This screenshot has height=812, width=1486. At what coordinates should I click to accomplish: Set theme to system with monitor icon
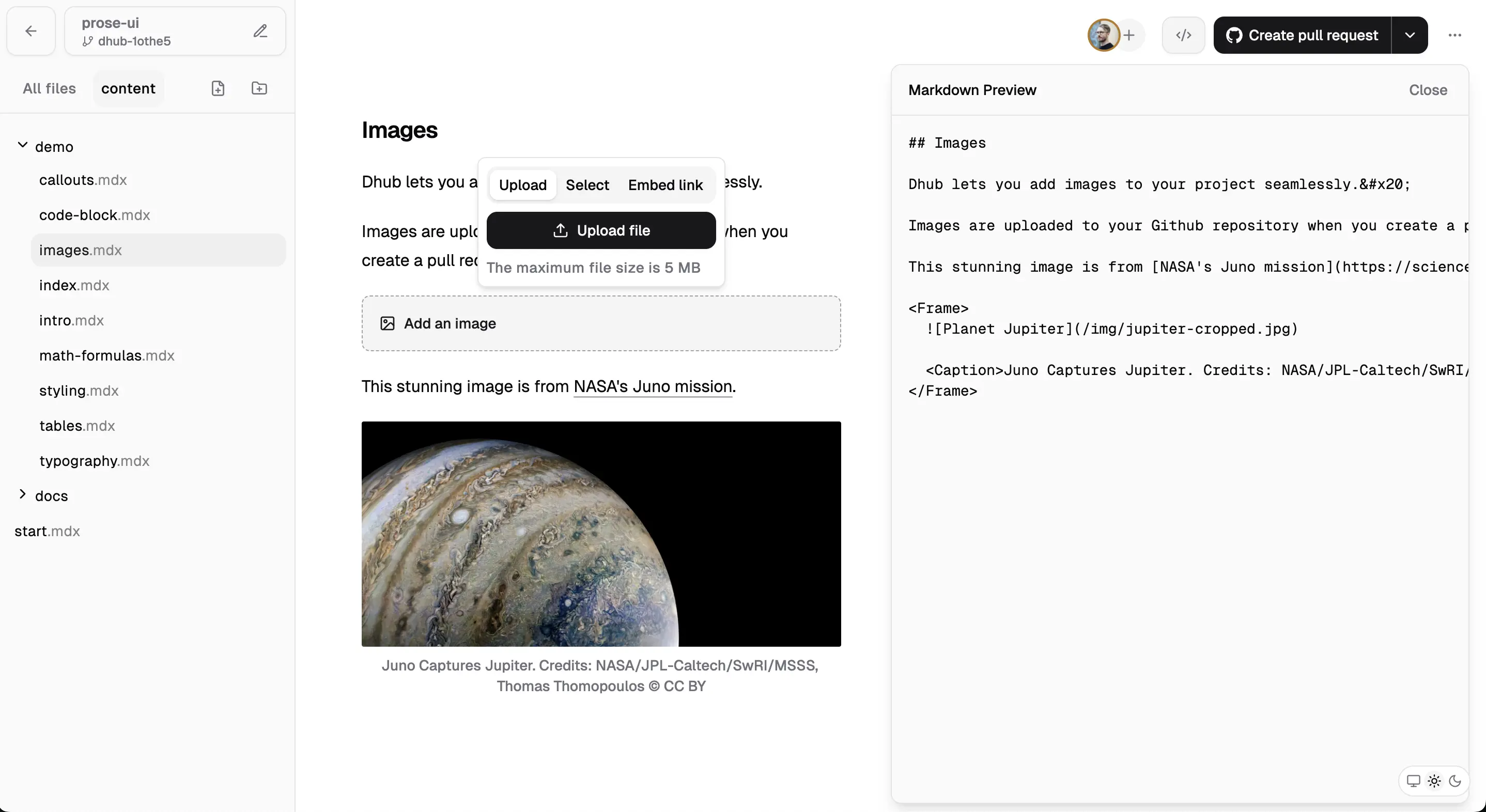pos(1413,781)
